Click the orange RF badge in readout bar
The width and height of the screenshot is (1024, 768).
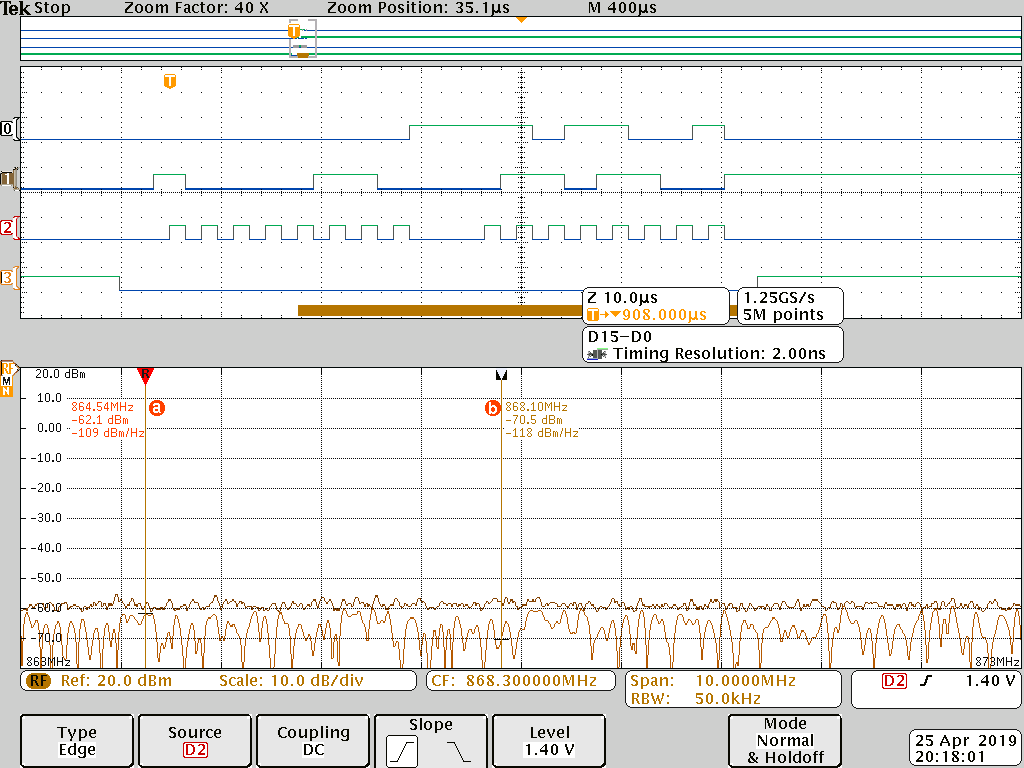[x=38, y=681]
